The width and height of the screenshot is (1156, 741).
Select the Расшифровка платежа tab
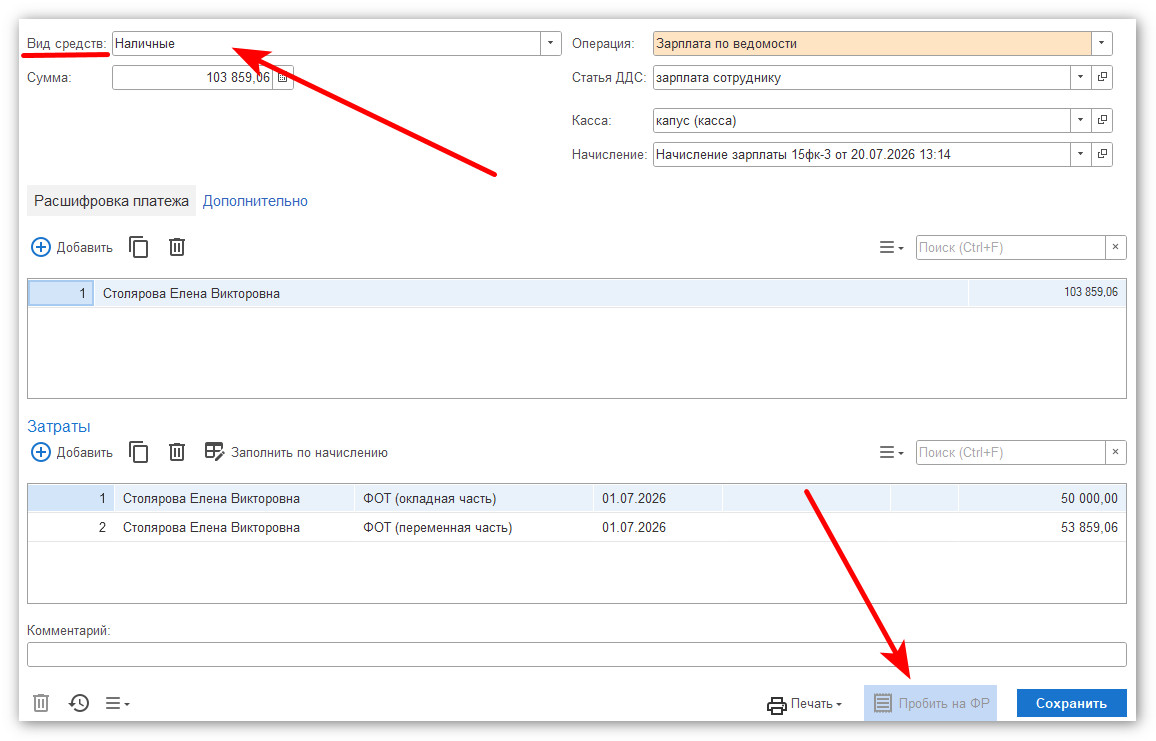111,201
